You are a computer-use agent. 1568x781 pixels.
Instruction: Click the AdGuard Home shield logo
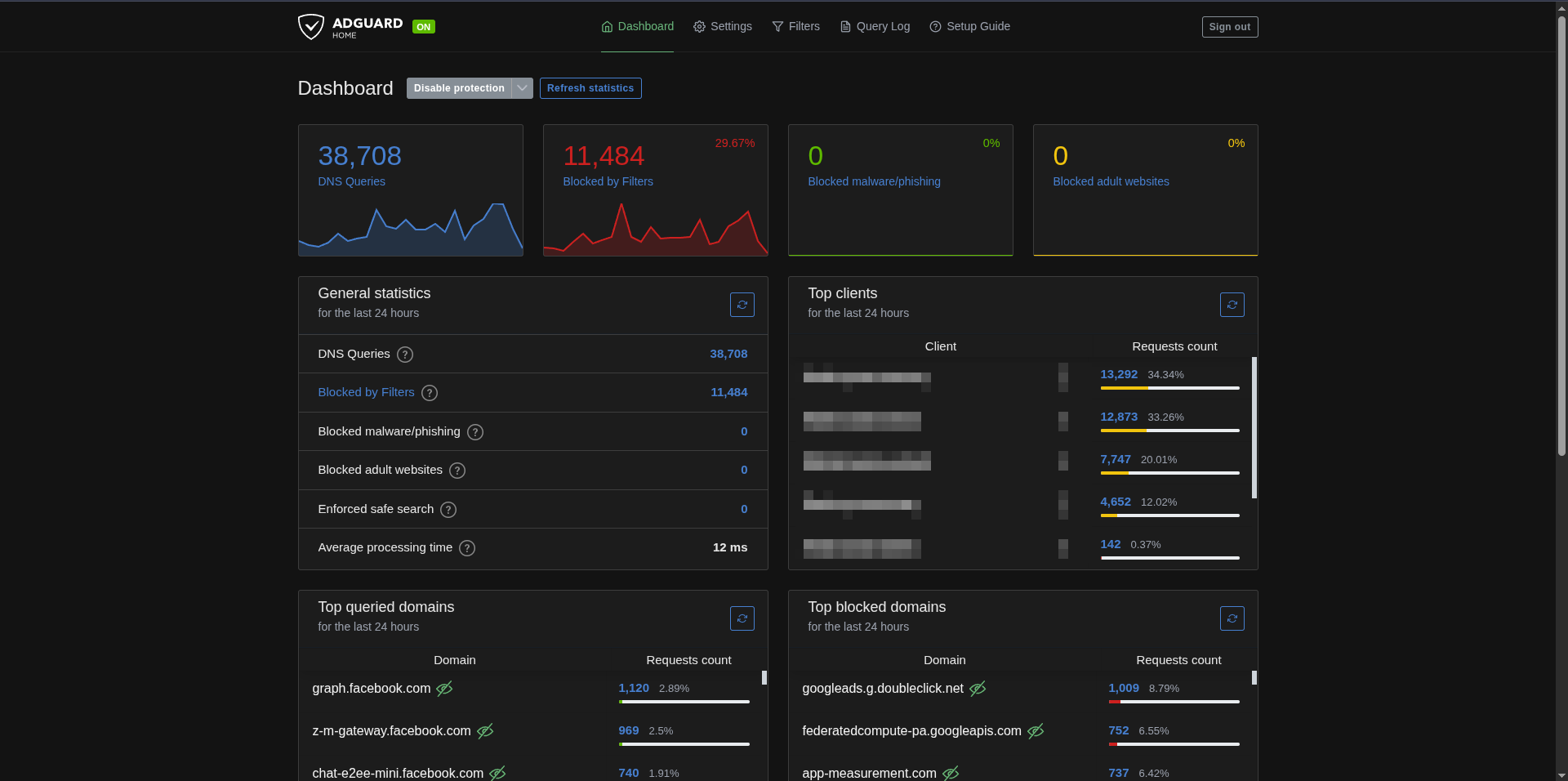(311, 26)
